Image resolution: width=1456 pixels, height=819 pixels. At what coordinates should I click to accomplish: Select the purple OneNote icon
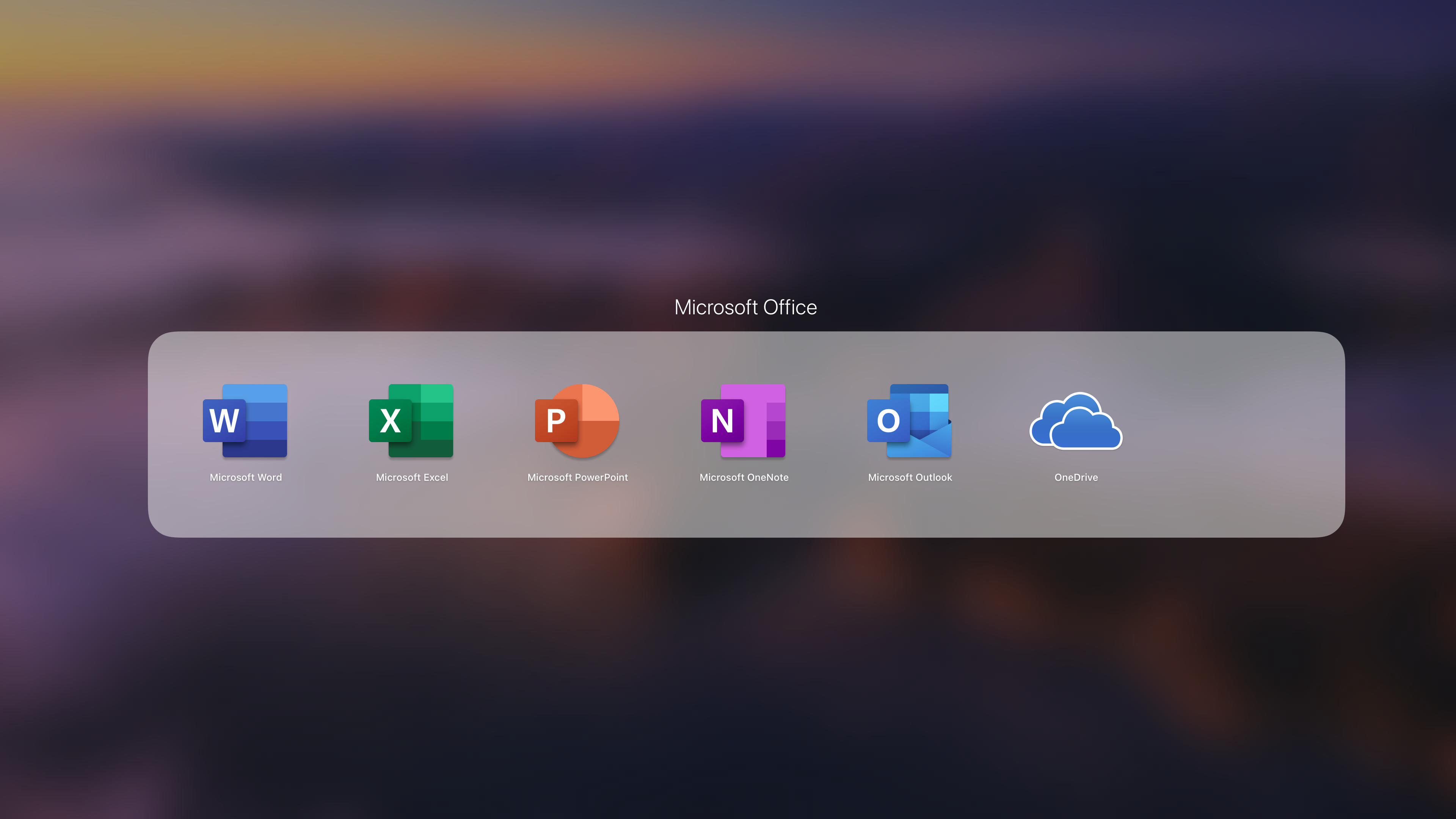[743, 421]
